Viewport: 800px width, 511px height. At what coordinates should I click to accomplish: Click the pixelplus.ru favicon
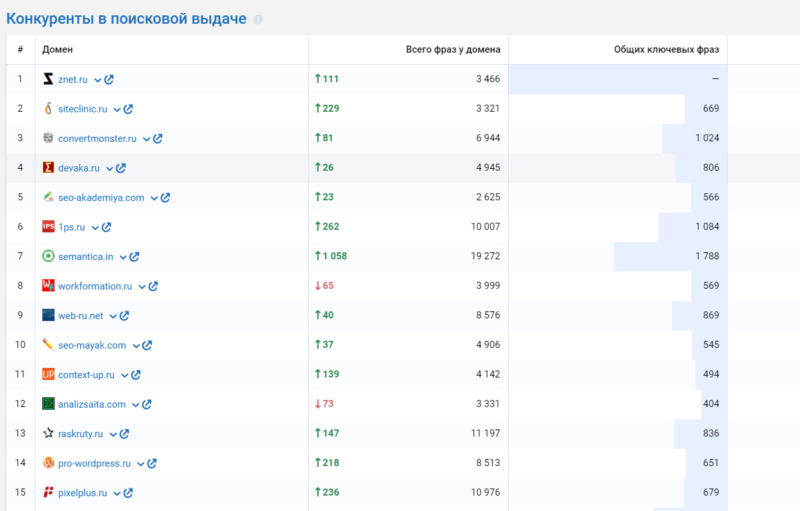pyautogui.click(x=48, y=493)
